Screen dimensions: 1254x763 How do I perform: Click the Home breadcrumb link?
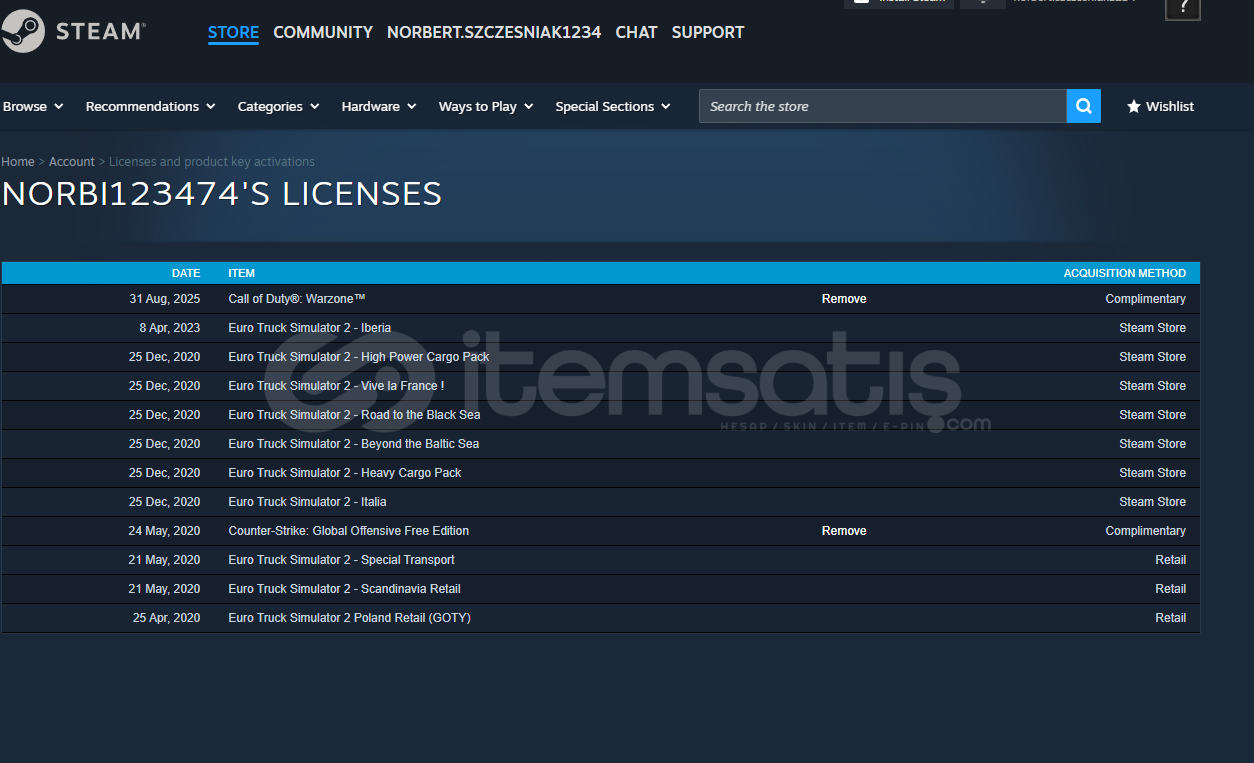18,161
